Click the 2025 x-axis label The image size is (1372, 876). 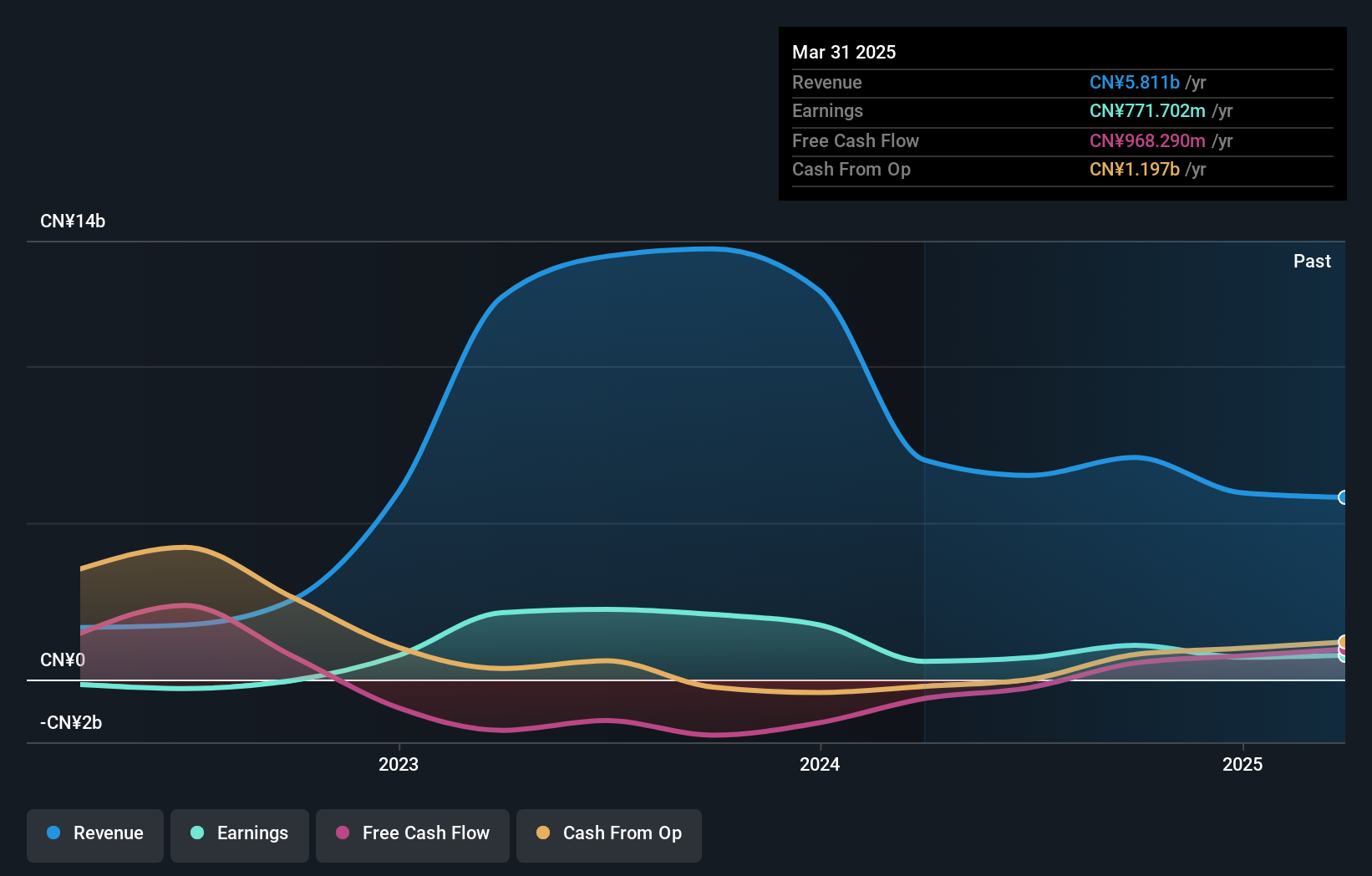point(1242,764)
